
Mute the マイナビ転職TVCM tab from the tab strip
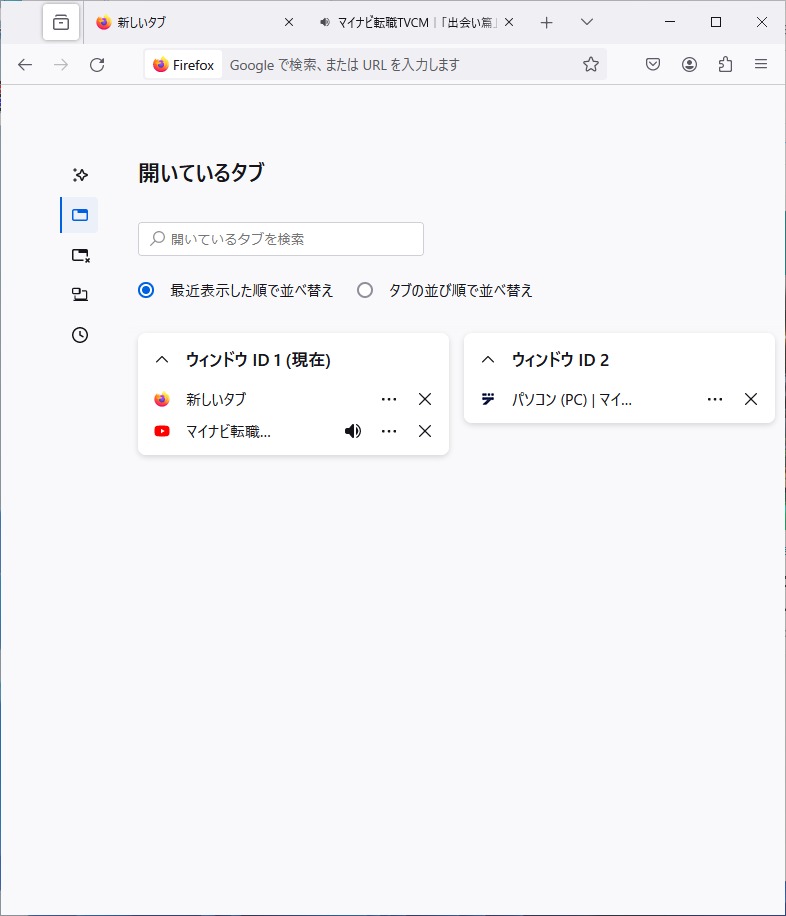(x=325, y=23)
